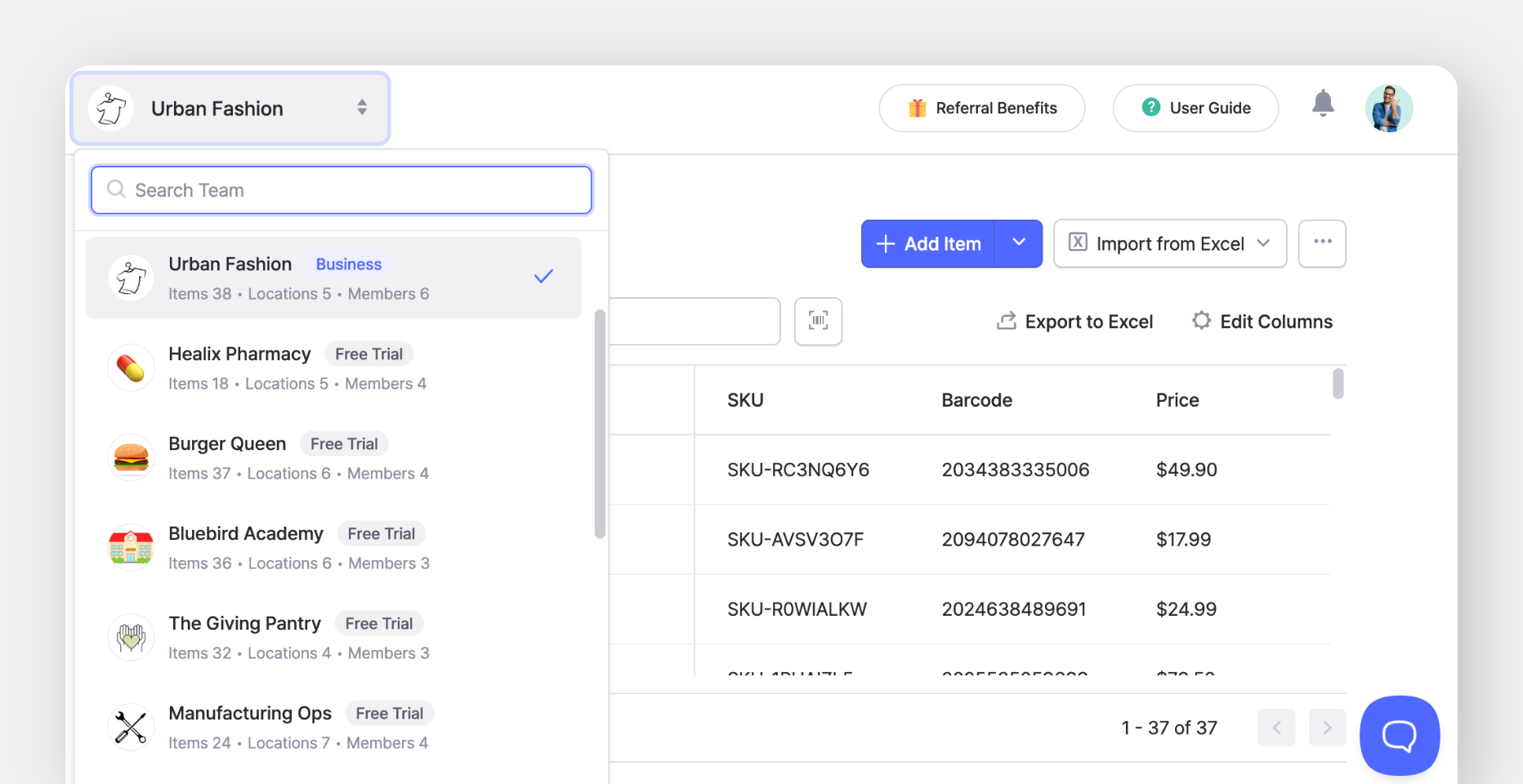Open the barcode scanner icon
The height and width of the screenshot is (784, 1523).
click(x=818, y=321)
